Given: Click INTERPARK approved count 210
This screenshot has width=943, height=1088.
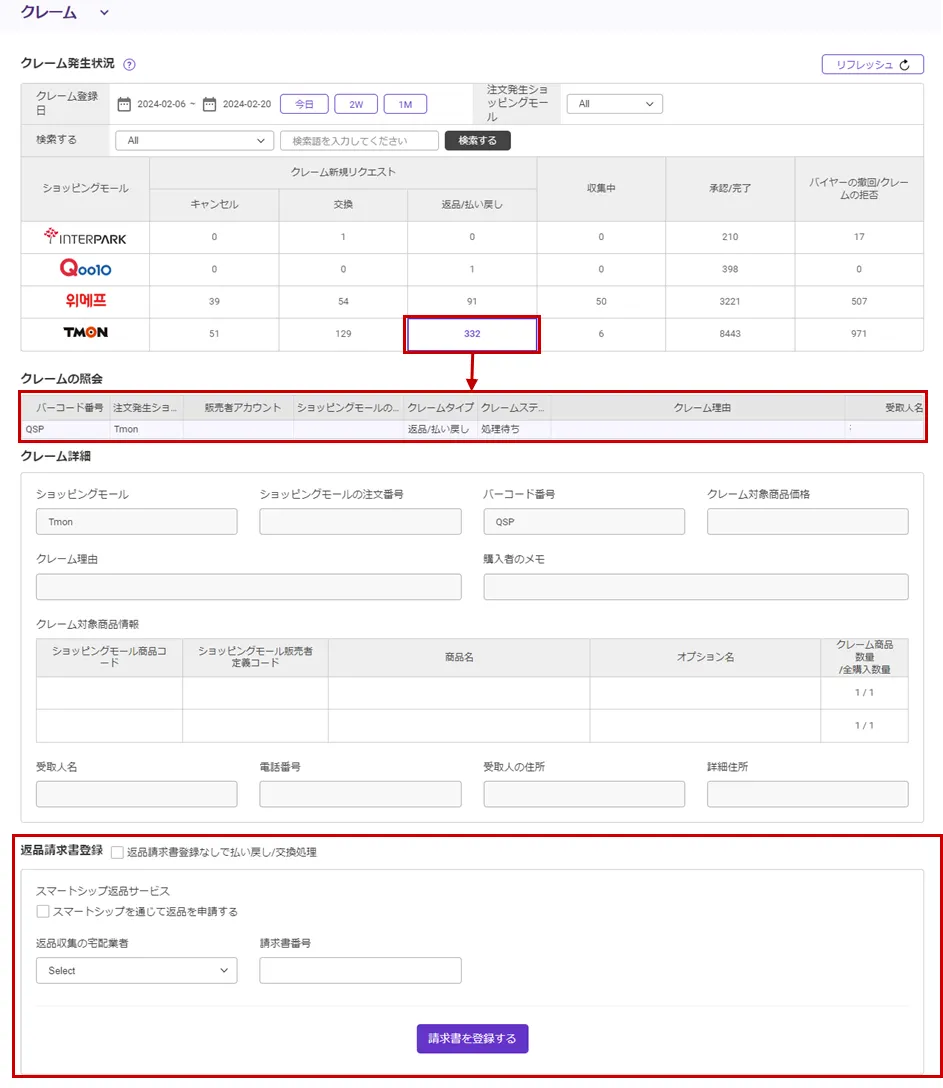Looking at the screenshot, I should pyautogui.click(x=730, y=237).
